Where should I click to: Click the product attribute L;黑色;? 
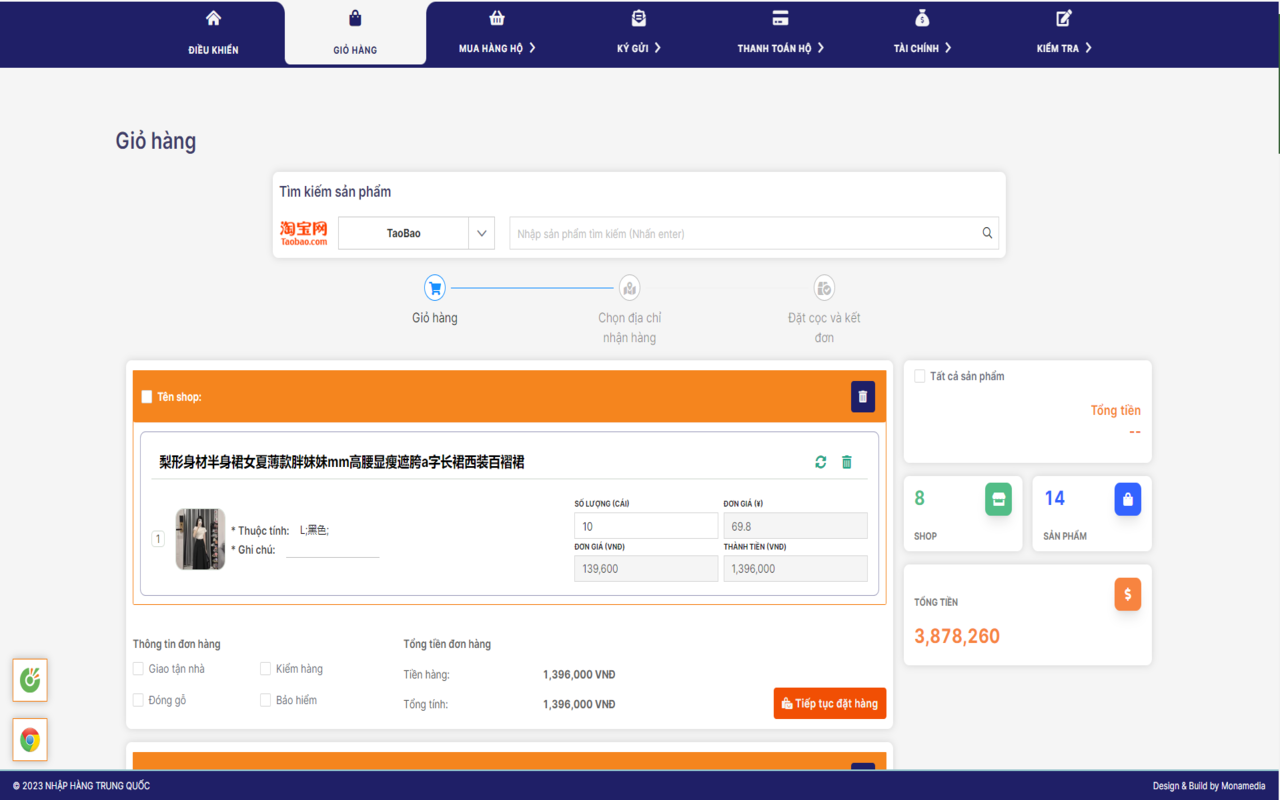click(x=314, y=530)
